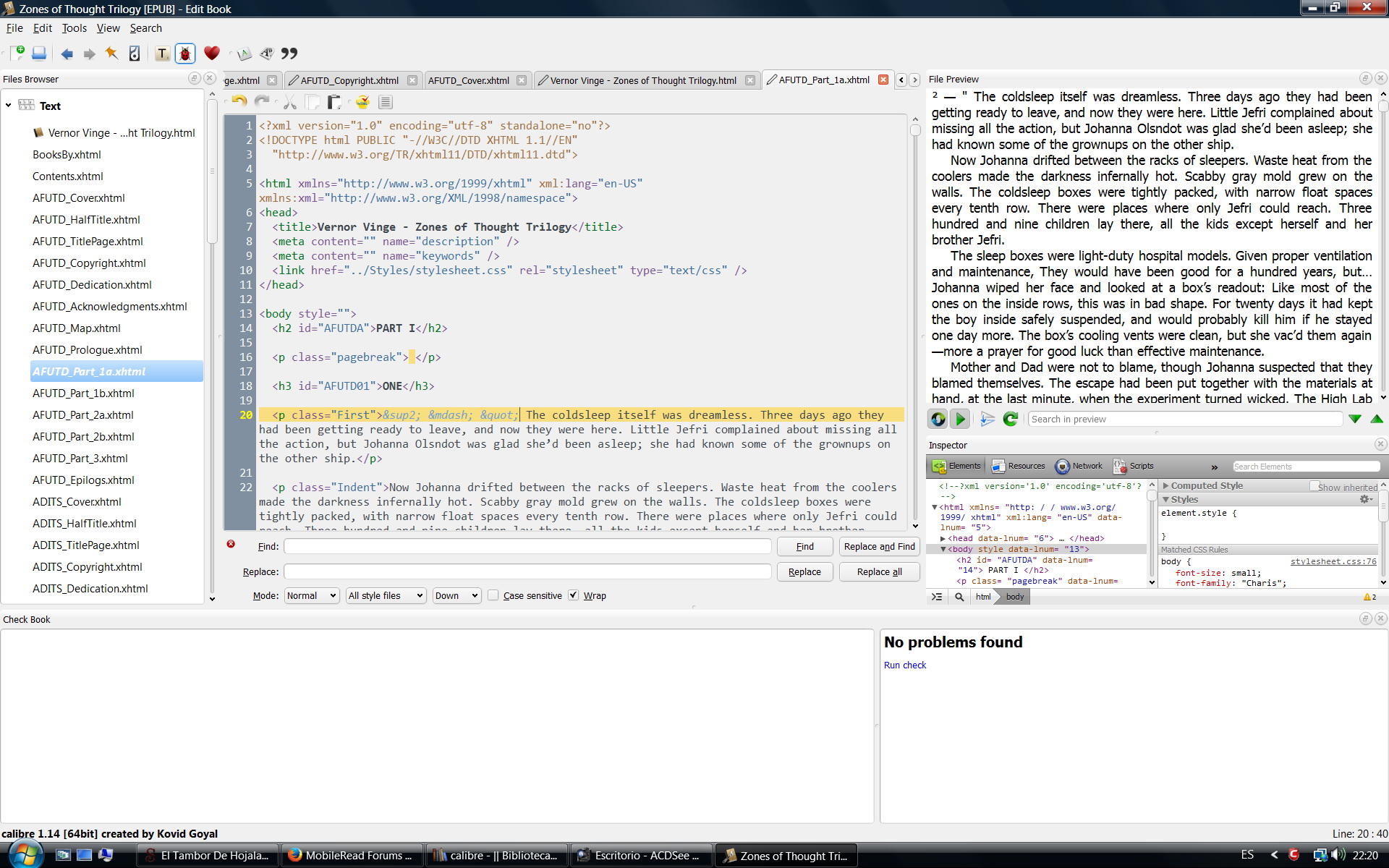Click the red heart donate icon
The height and width of the screenshot is (868, 1389).
(x=211, y=54)
